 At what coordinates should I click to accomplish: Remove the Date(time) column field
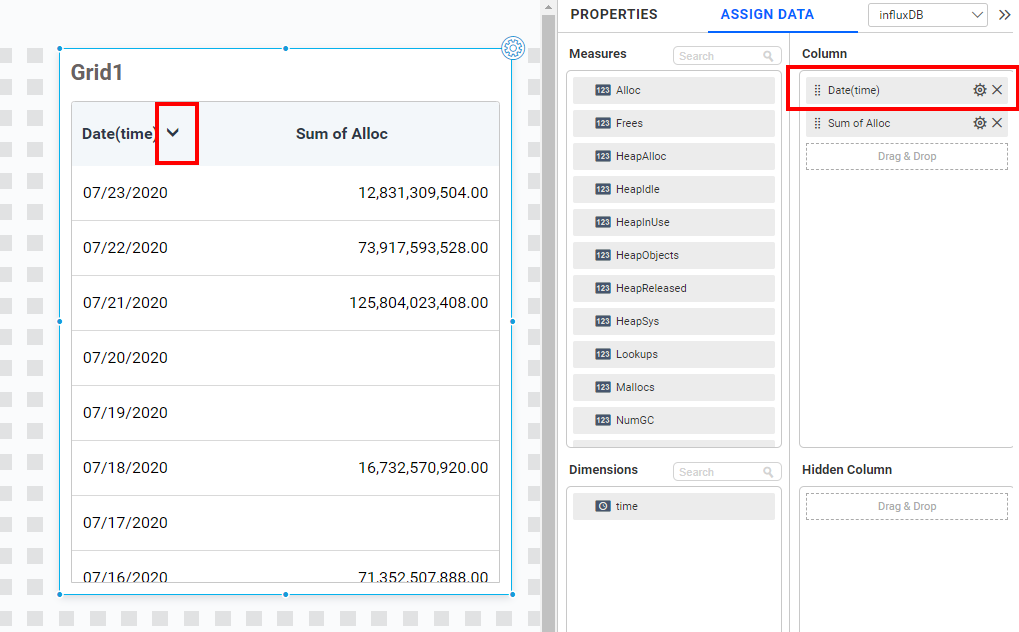click(997, 89)
